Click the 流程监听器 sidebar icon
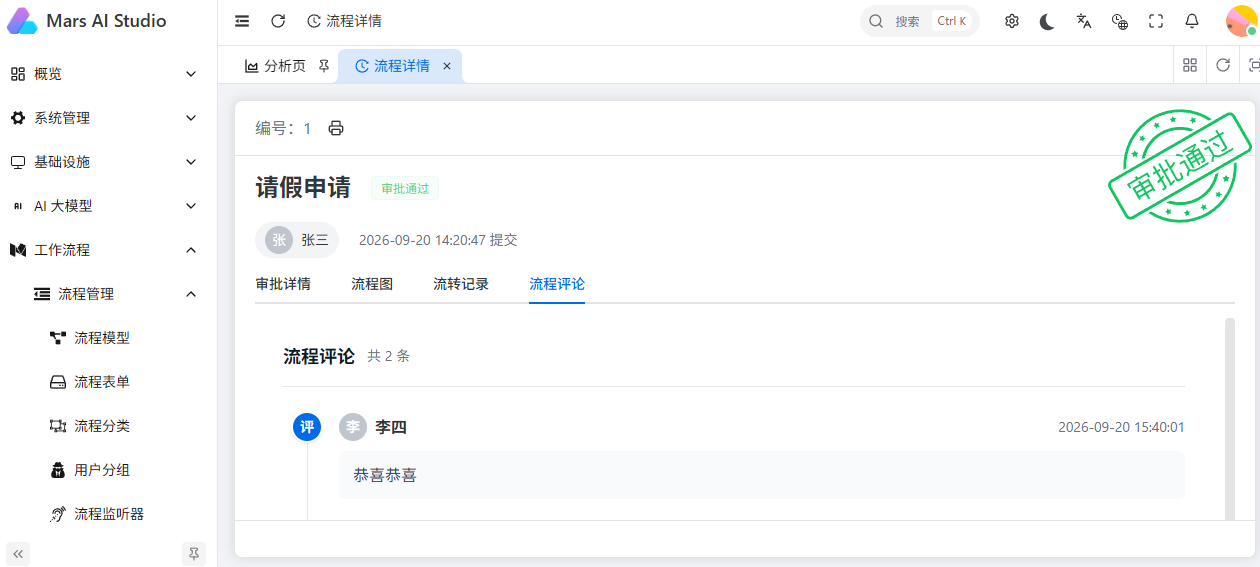The image size is (1260, 567). (58, 514)
